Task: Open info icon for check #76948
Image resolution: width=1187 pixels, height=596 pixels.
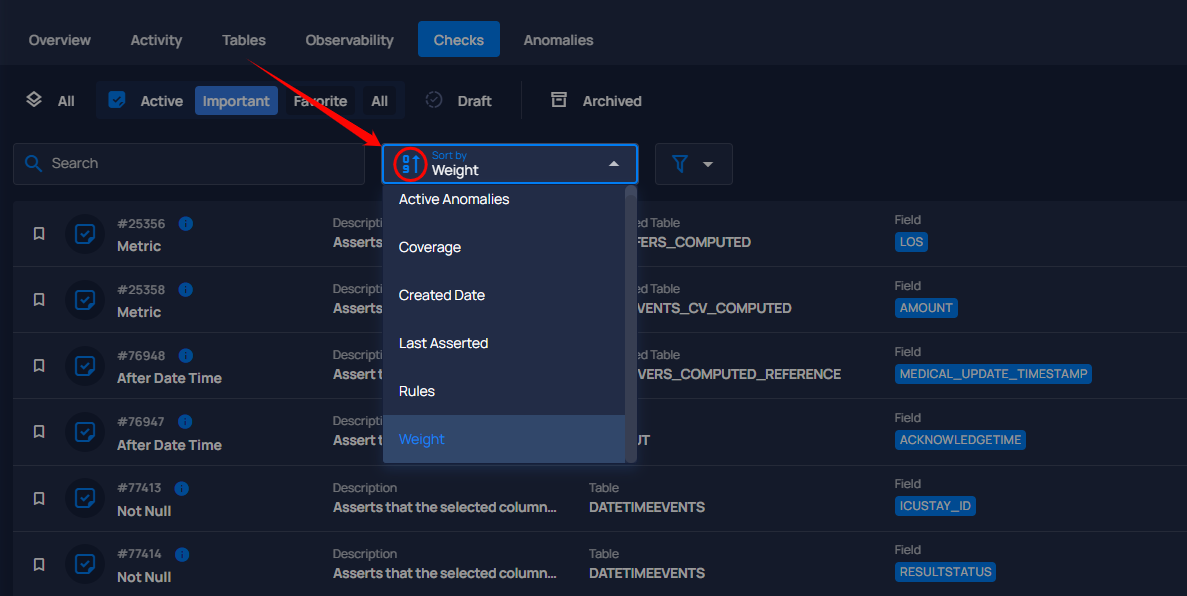Action: [x=185, y=355]
